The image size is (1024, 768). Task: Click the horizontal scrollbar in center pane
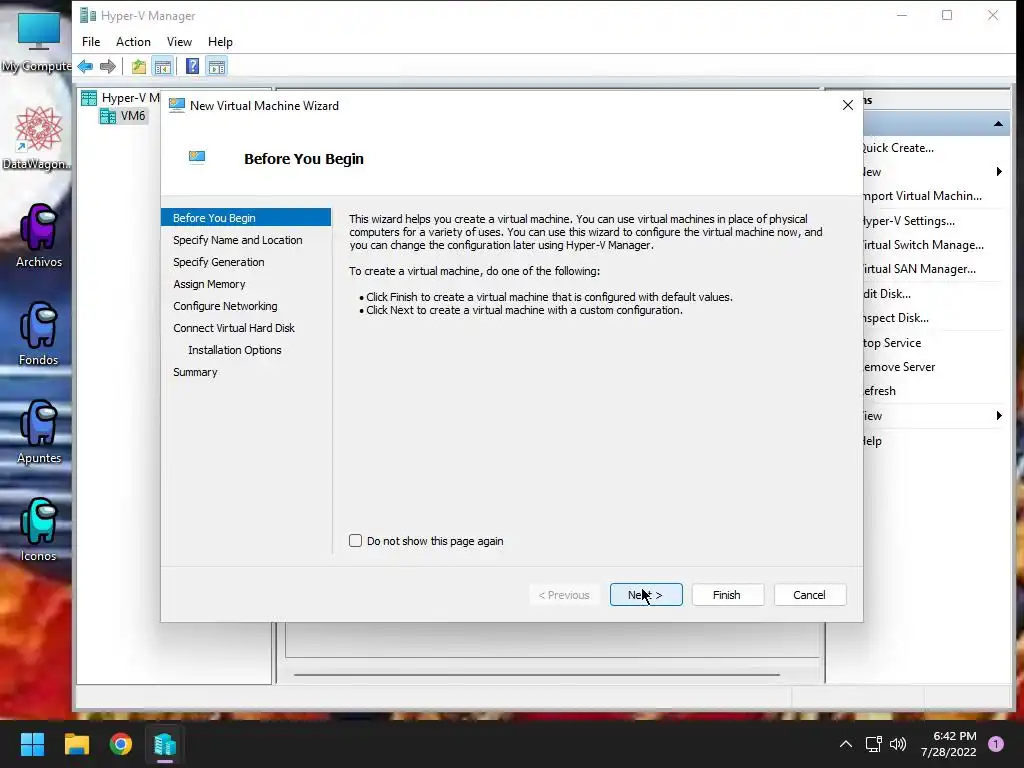537,675
